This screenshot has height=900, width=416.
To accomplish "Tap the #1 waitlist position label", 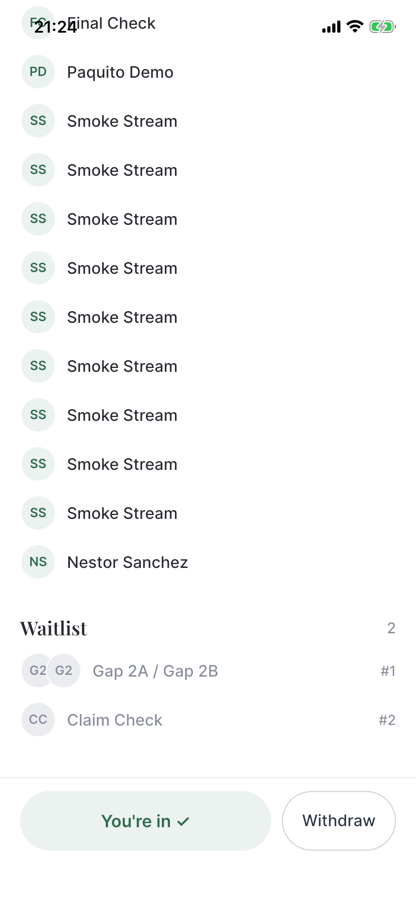I will (x=388, y=670).
